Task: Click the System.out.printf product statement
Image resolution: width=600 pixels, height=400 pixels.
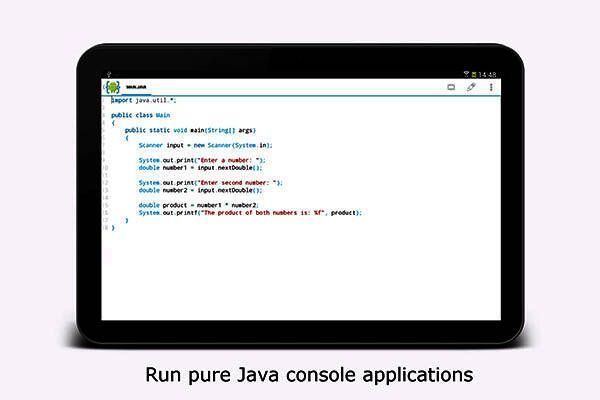Action: point(250,212)
